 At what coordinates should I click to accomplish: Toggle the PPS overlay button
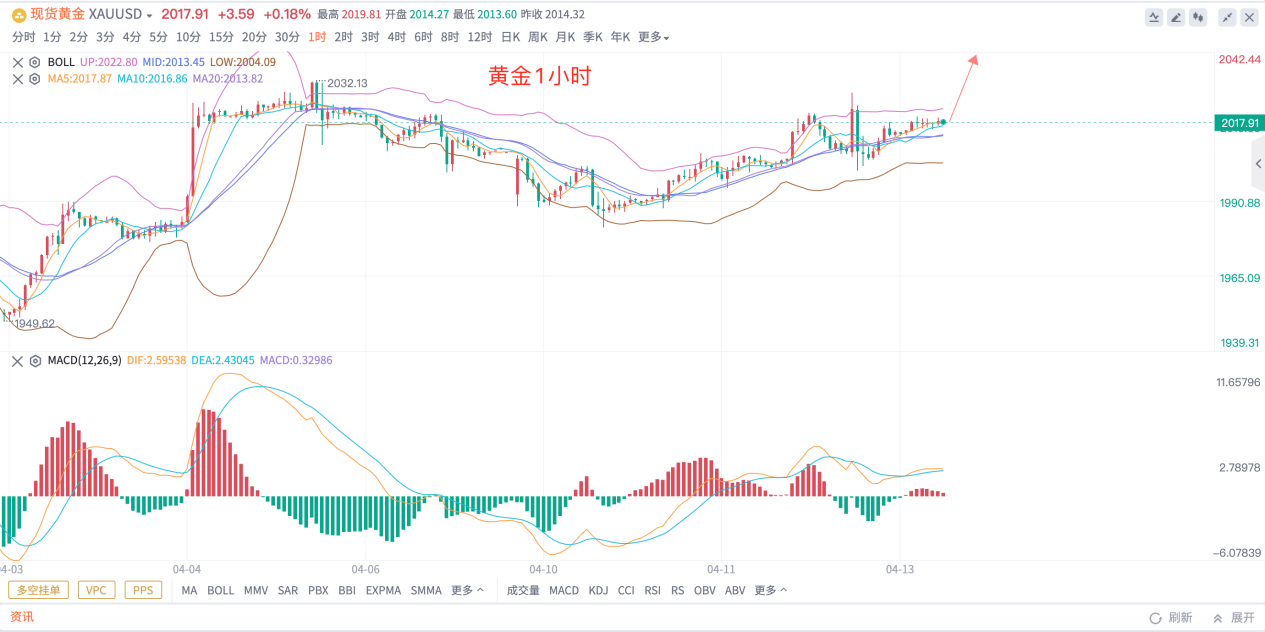143,590
